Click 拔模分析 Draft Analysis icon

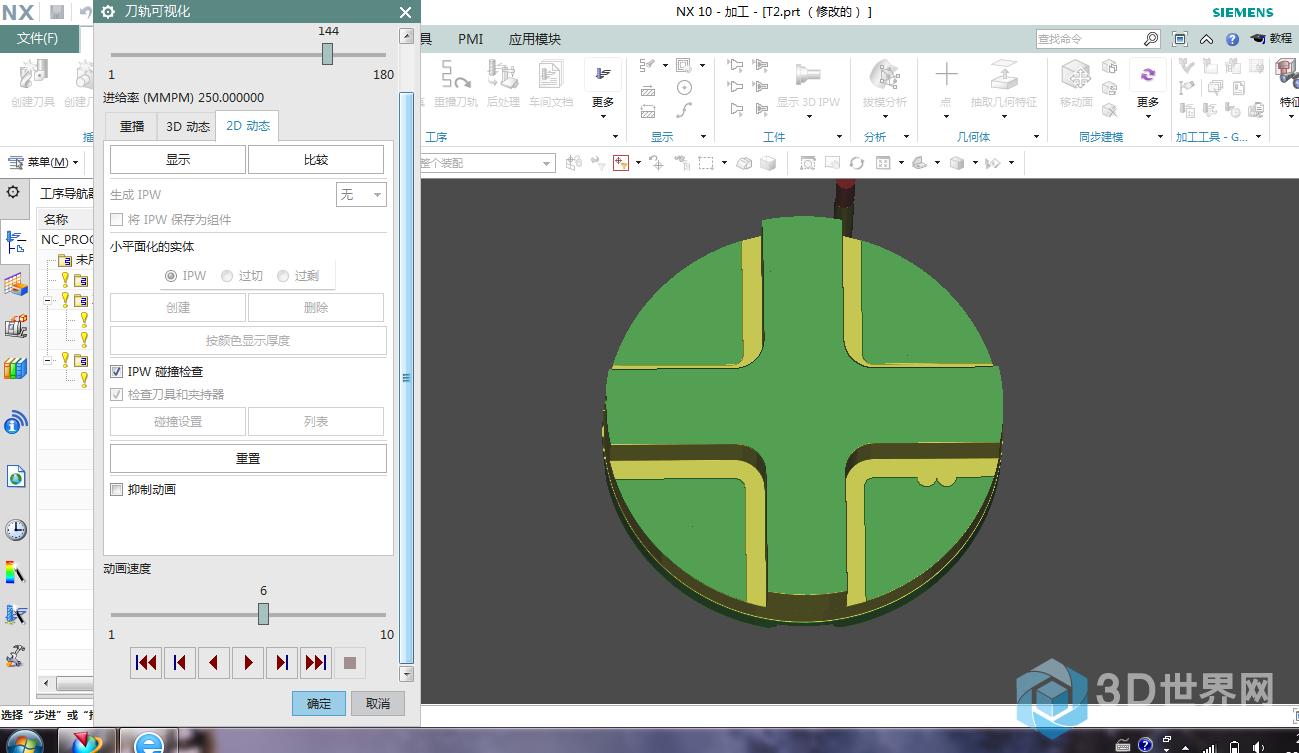pos(884,83)
